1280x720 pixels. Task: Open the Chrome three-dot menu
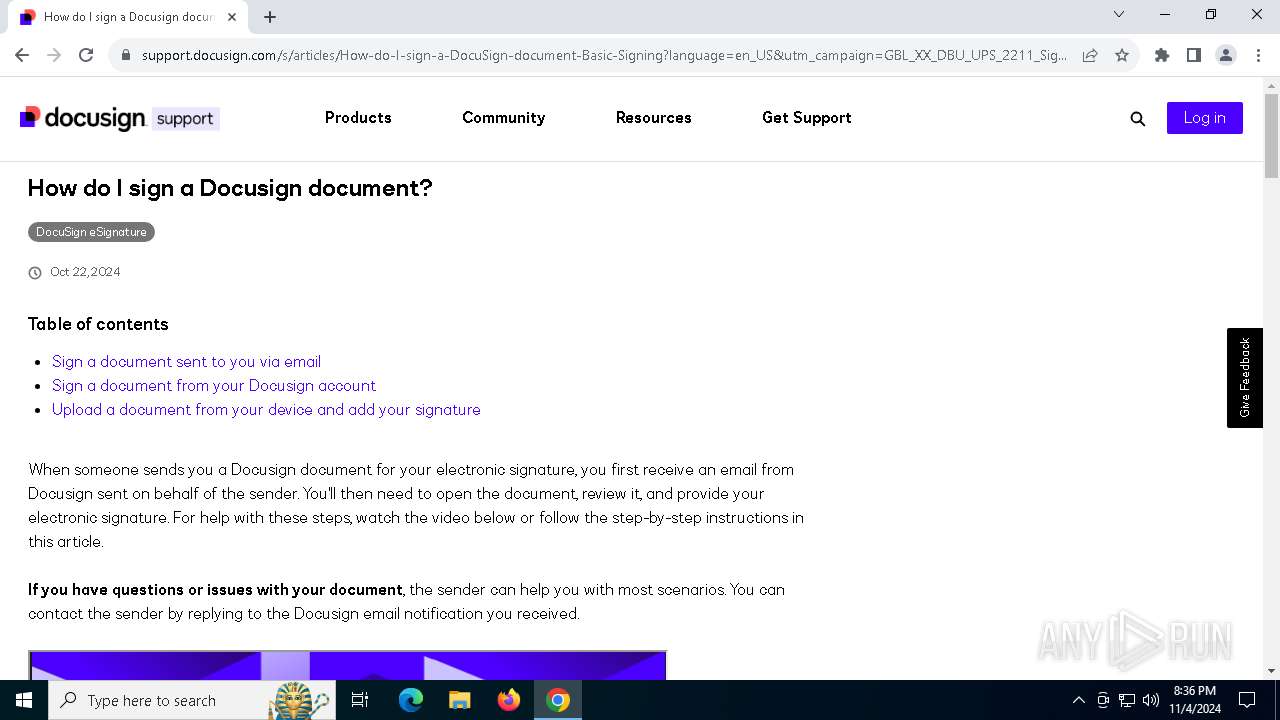(x=1258, y=55)
